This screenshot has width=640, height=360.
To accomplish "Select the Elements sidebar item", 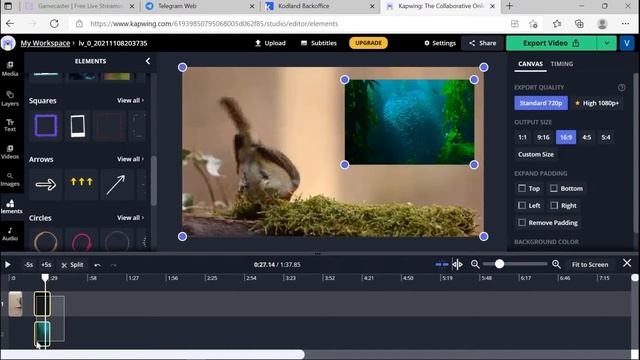I will tap(11, 207).
